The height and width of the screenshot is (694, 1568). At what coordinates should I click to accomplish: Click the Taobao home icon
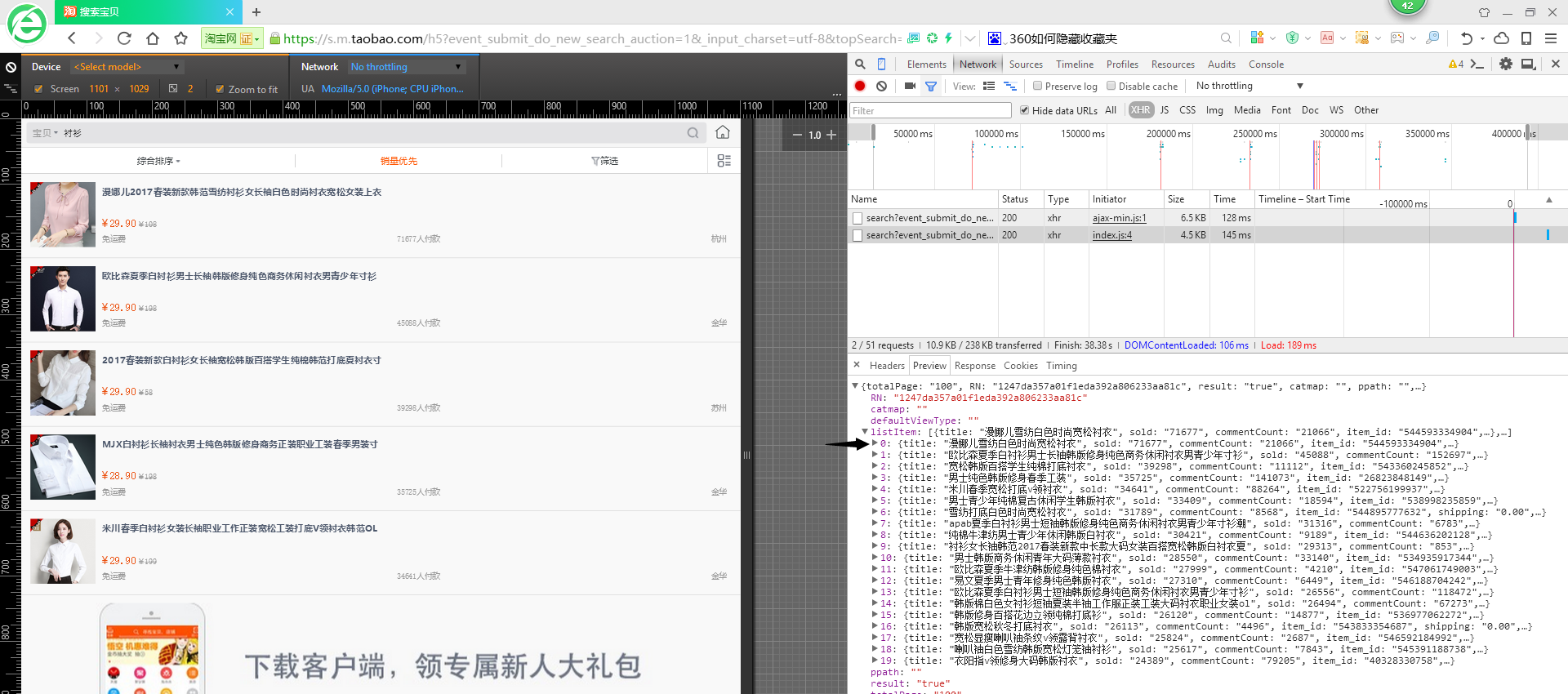click(x=723, y=132)
